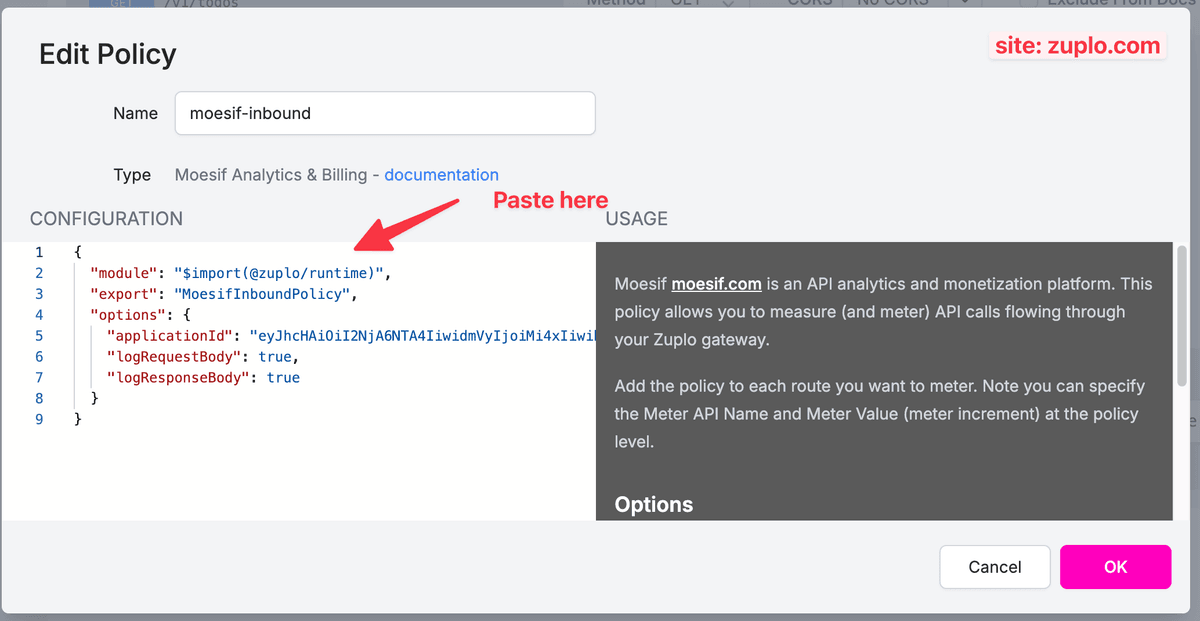Confirm the policy with the OK button
The image size is (1200, 621).
(x=1115, y=567)
